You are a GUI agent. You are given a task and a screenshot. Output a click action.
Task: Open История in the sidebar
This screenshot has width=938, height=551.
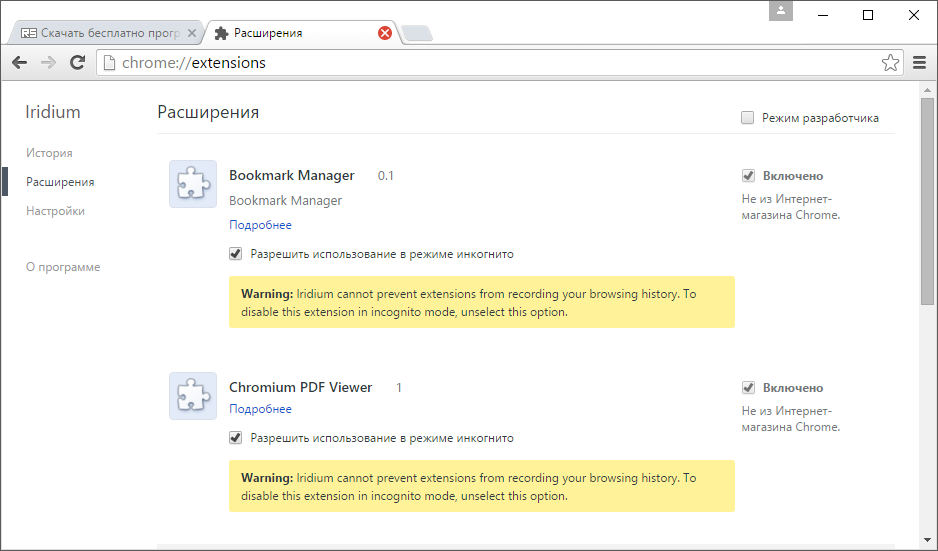49,153
